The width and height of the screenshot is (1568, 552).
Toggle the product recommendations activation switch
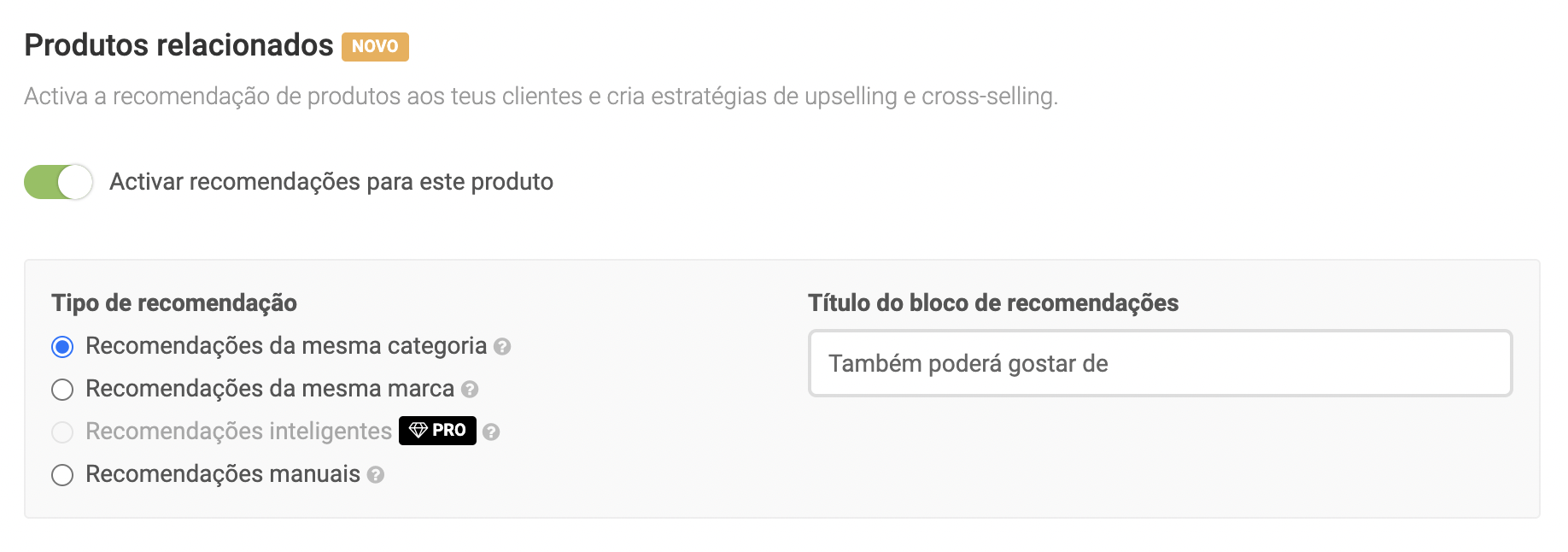pyautogui.click(x=58, y=182)
